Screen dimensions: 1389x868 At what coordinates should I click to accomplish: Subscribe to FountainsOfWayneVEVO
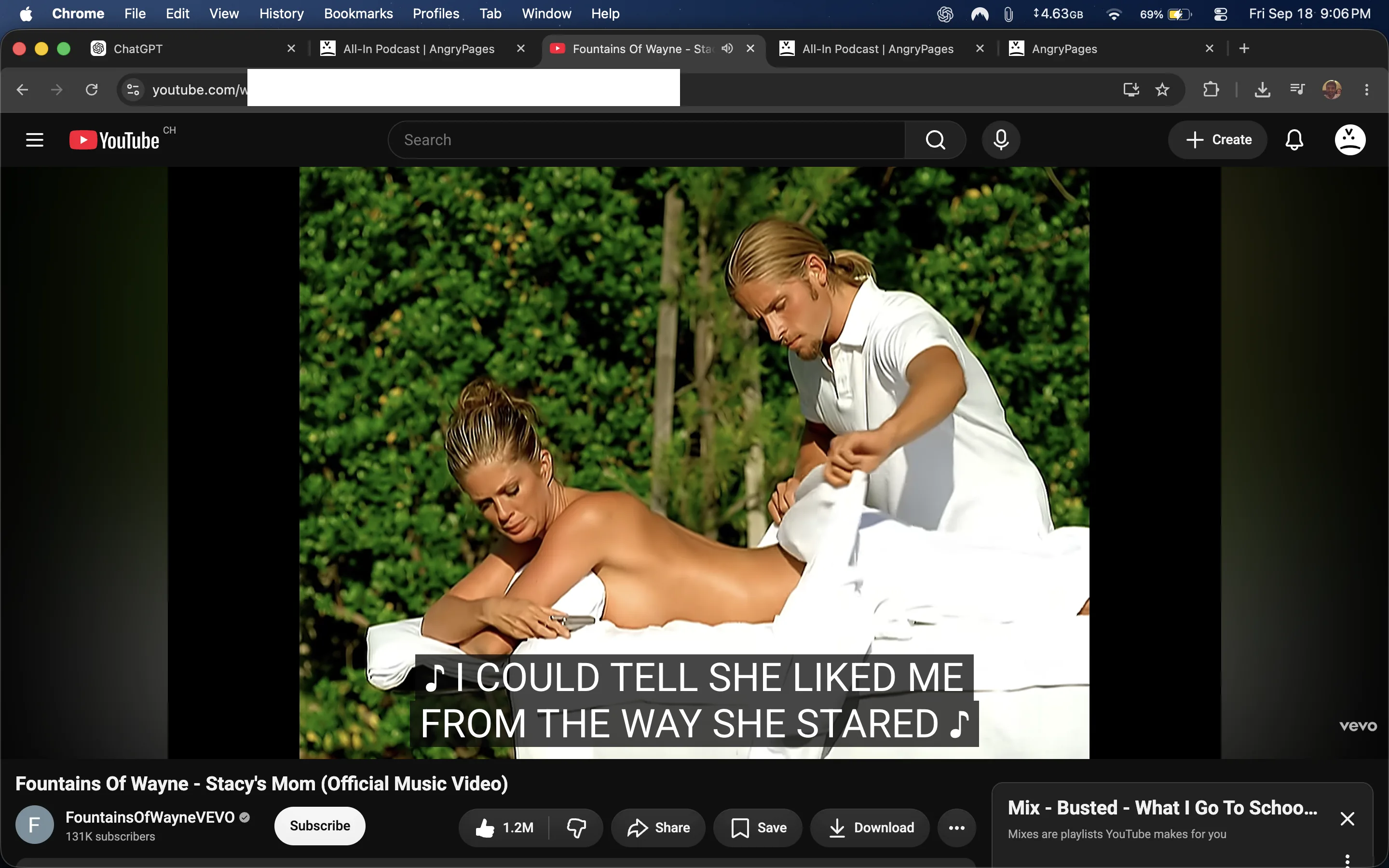pos(320,826)
